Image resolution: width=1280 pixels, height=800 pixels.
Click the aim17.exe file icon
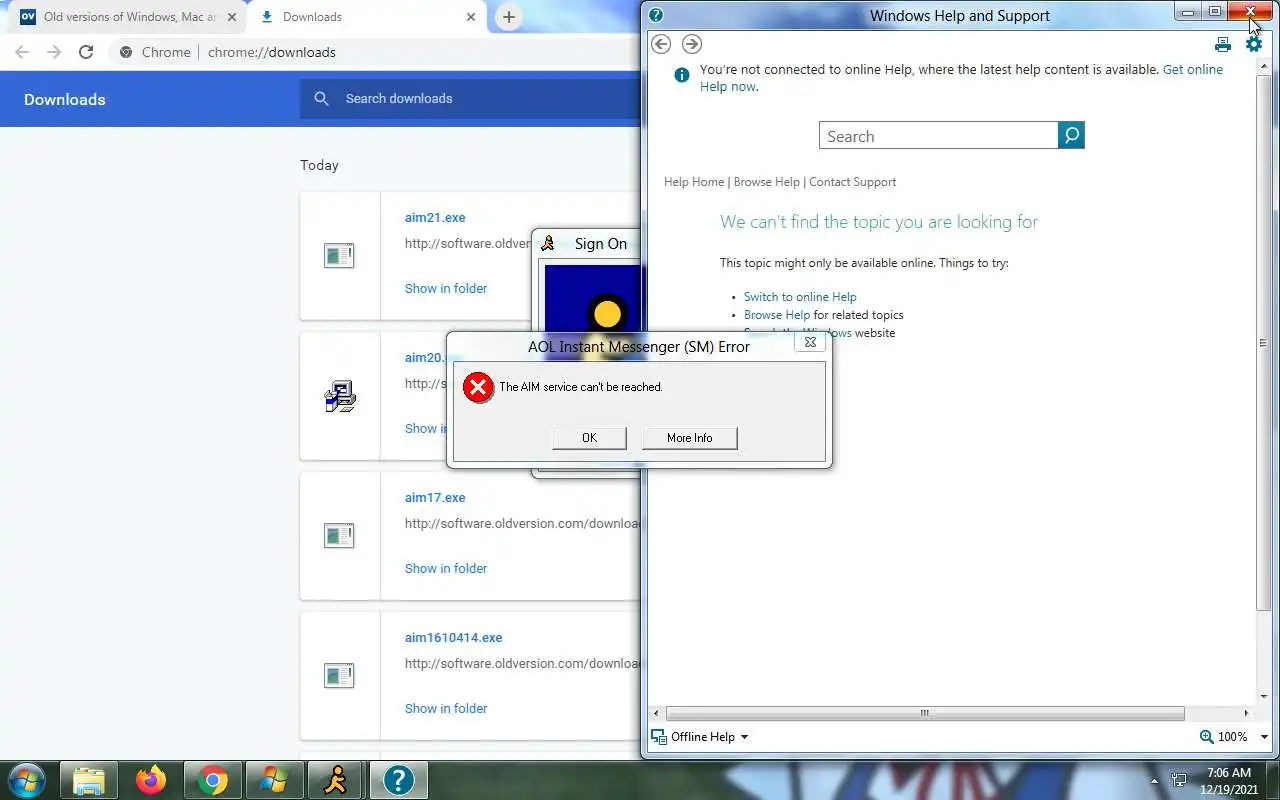tap(339, 536)
